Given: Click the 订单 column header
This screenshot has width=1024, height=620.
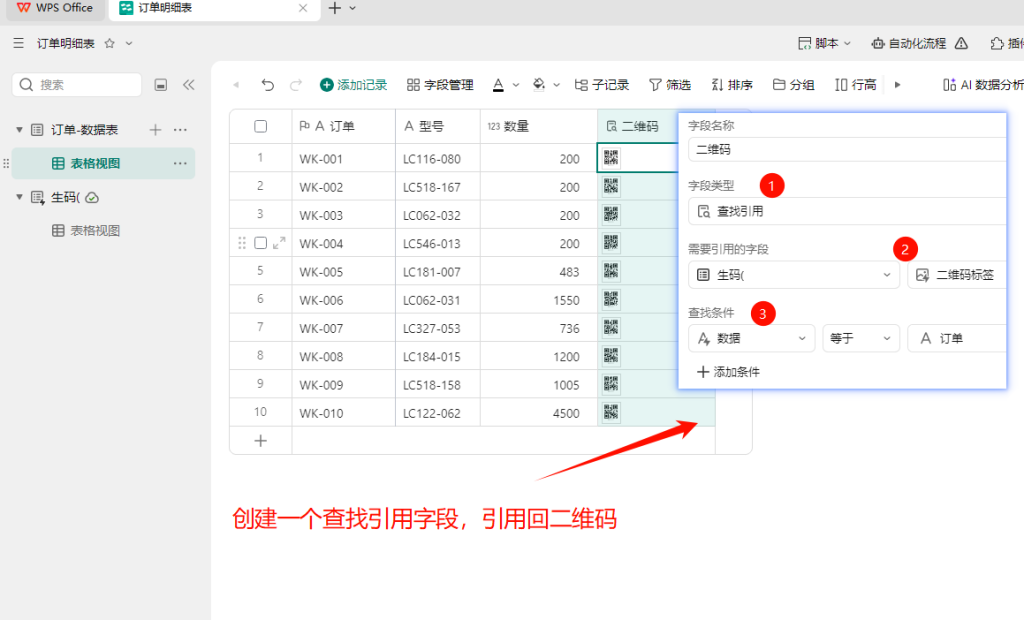Looking at the screenshot, I should point(344,126).
